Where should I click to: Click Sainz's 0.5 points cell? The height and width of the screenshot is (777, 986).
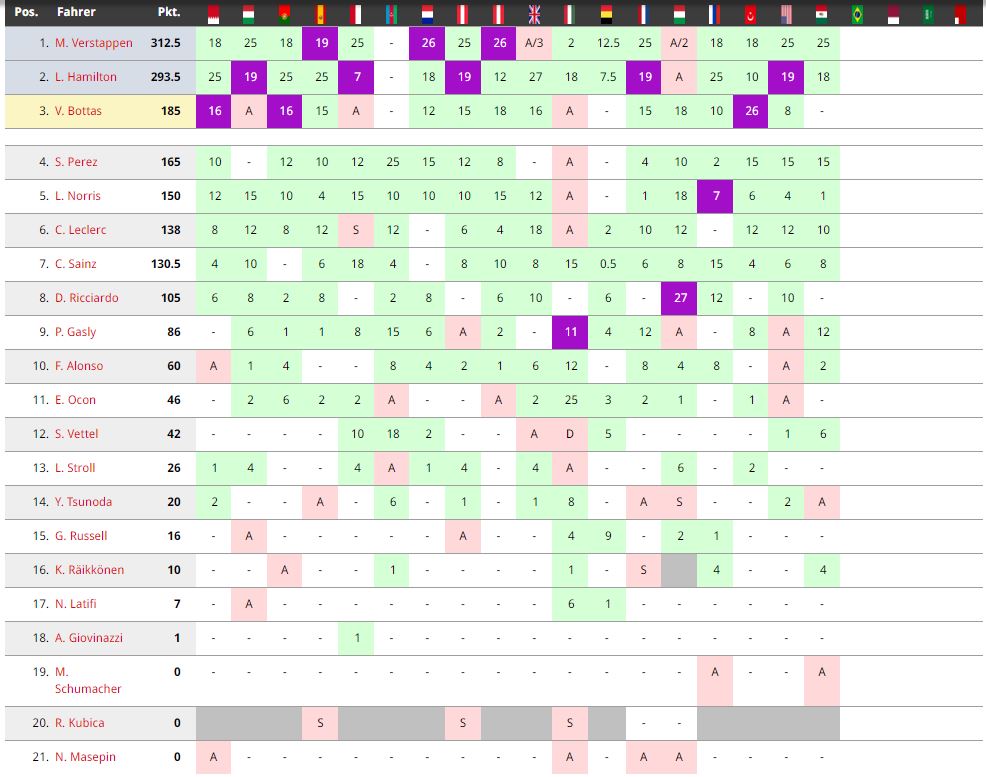607,264
